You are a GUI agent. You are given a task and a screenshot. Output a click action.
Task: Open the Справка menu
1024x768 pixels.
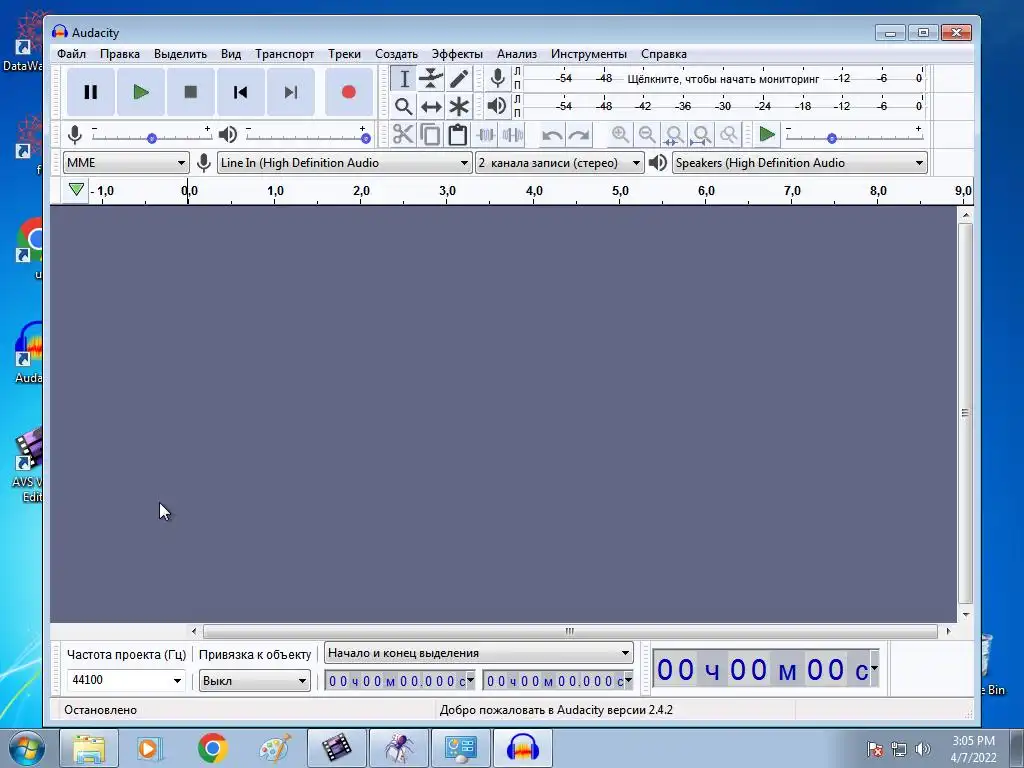click(664, 54)
